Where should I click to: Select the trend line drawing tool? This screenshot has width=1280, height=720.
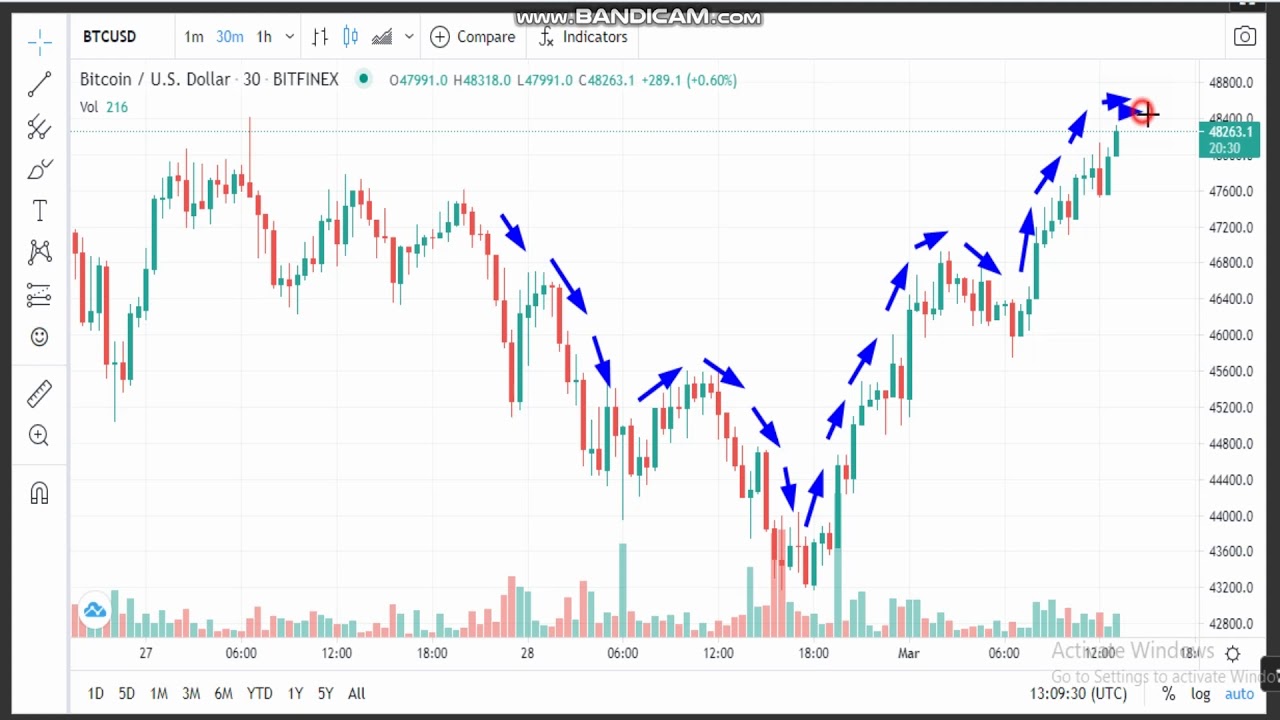point(39,85)
